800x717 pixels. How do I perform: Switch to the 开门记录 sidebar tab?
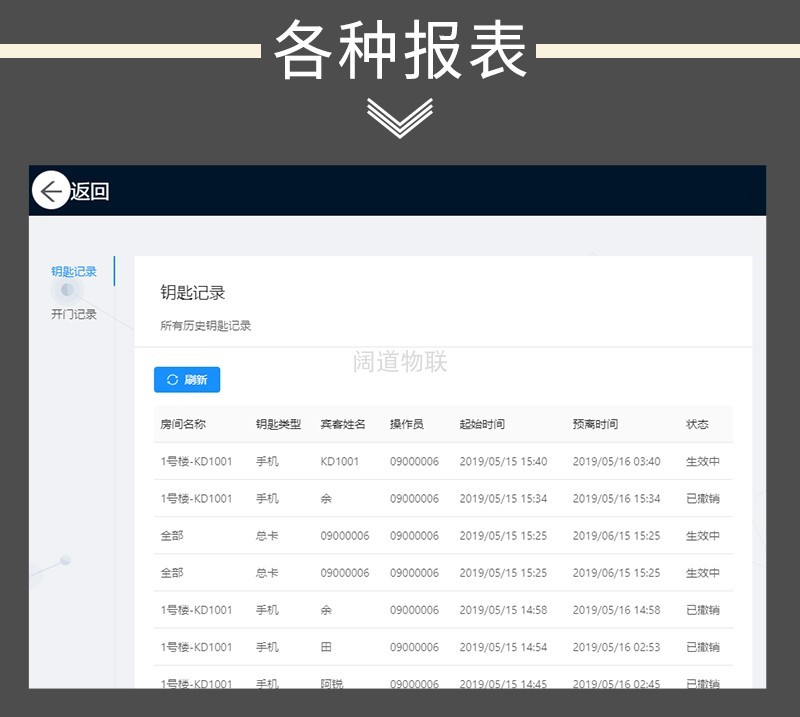pyautogui.click(x=74, y=314)
